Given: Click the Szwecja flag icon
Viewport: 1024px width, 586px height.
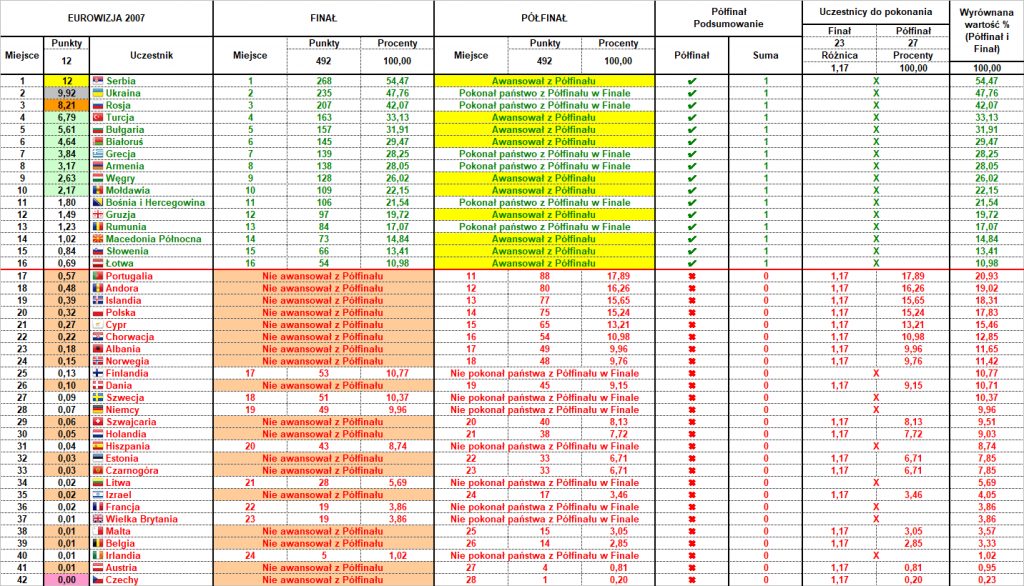Looking at the screenshot, I should click(x=98, y=397).
